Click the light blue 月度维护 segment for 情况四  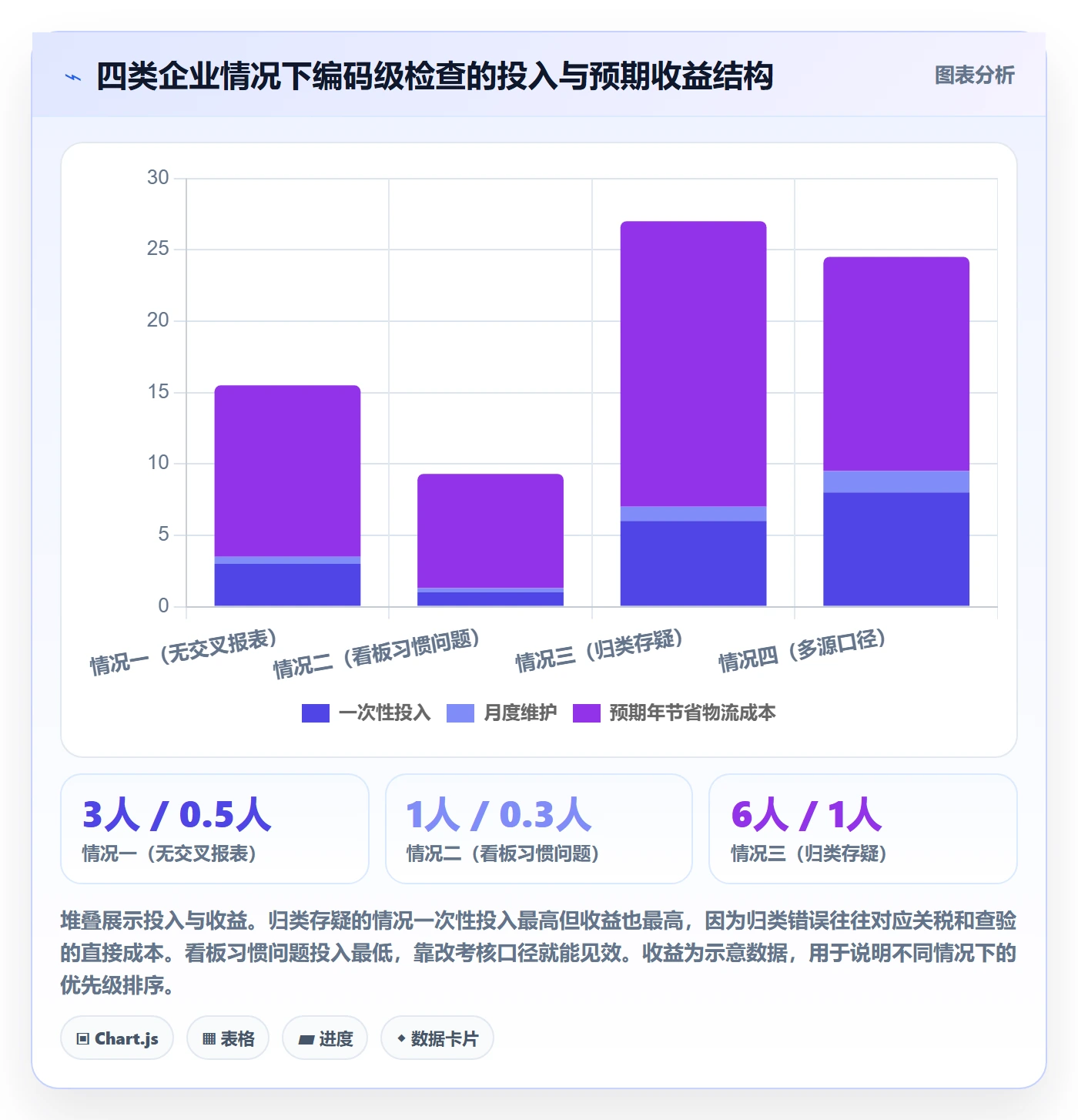(896, 481)
